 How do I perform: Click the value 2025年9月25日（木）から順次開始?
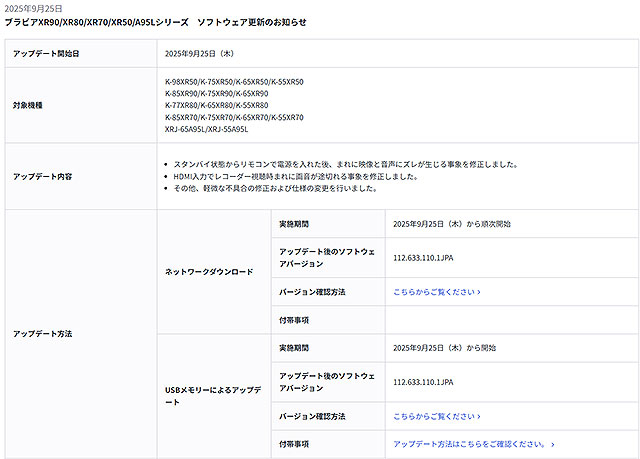pyautogui.click(x=452, y=224)
